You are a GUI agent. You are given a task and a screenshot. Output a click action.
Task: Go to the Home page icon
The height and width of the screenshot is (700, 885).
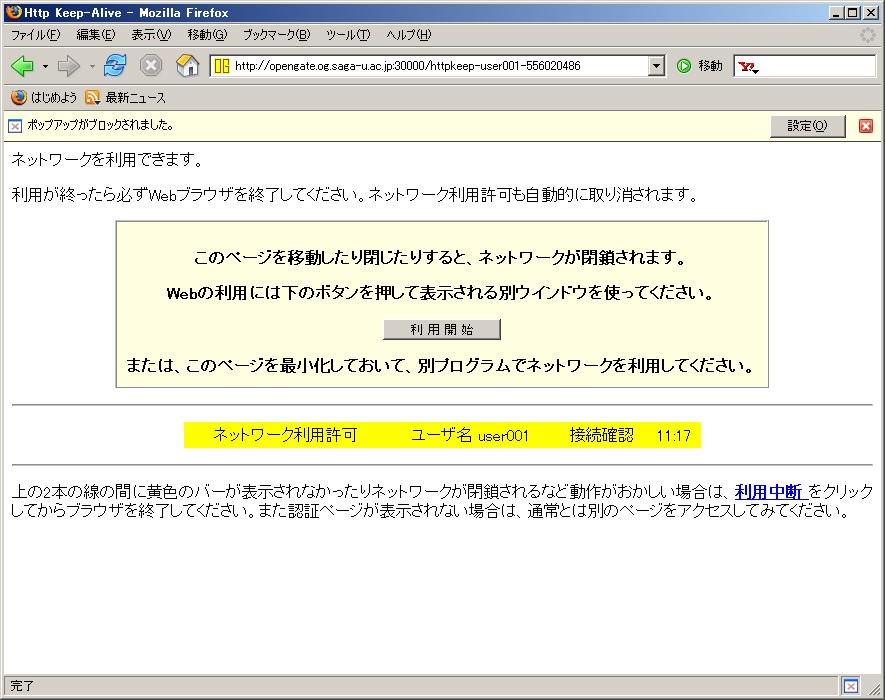pos(187,66)
